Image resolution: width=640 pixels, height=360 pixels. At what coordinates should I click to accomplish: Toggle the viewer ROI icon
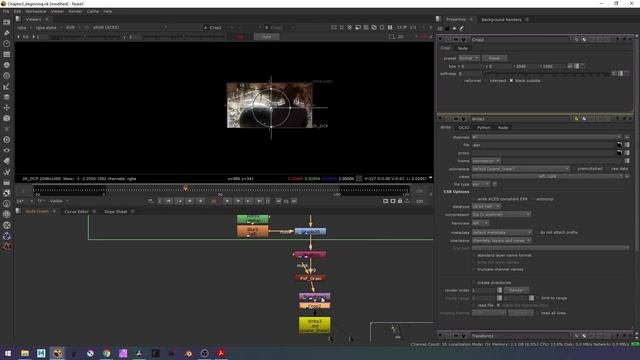coord(391,37)
